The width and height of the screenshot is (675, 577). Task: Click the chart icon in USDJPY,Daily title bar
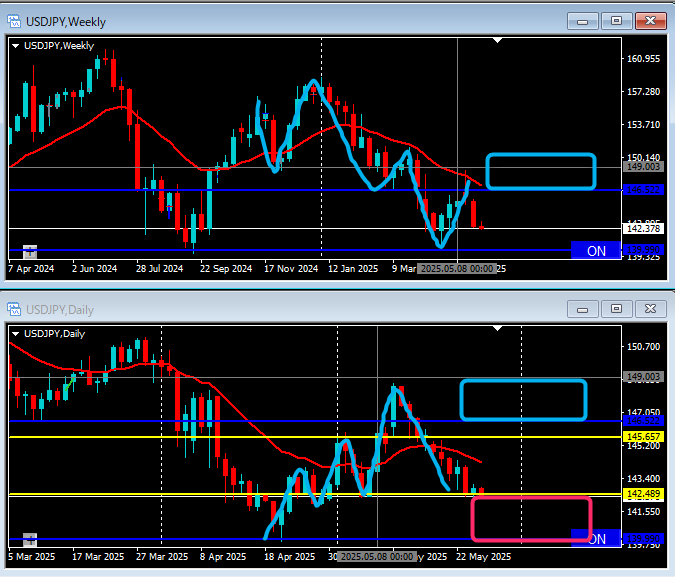[x=14, y=309]
